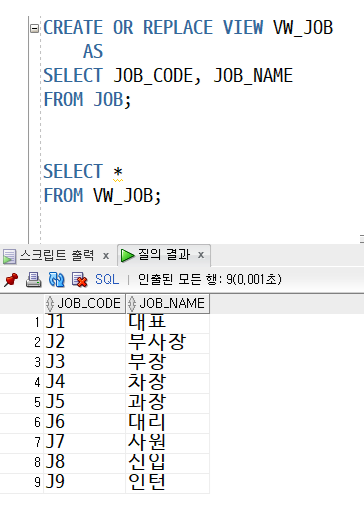The width and height of the screenshot is (364, 527).
Task: Select the 차장 cell
Action: (168, 382)
